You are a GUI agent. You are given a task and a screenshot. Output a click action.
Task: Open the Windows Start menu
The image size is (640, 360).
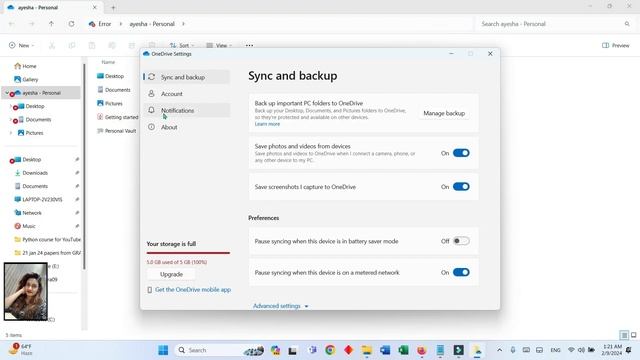163,350
